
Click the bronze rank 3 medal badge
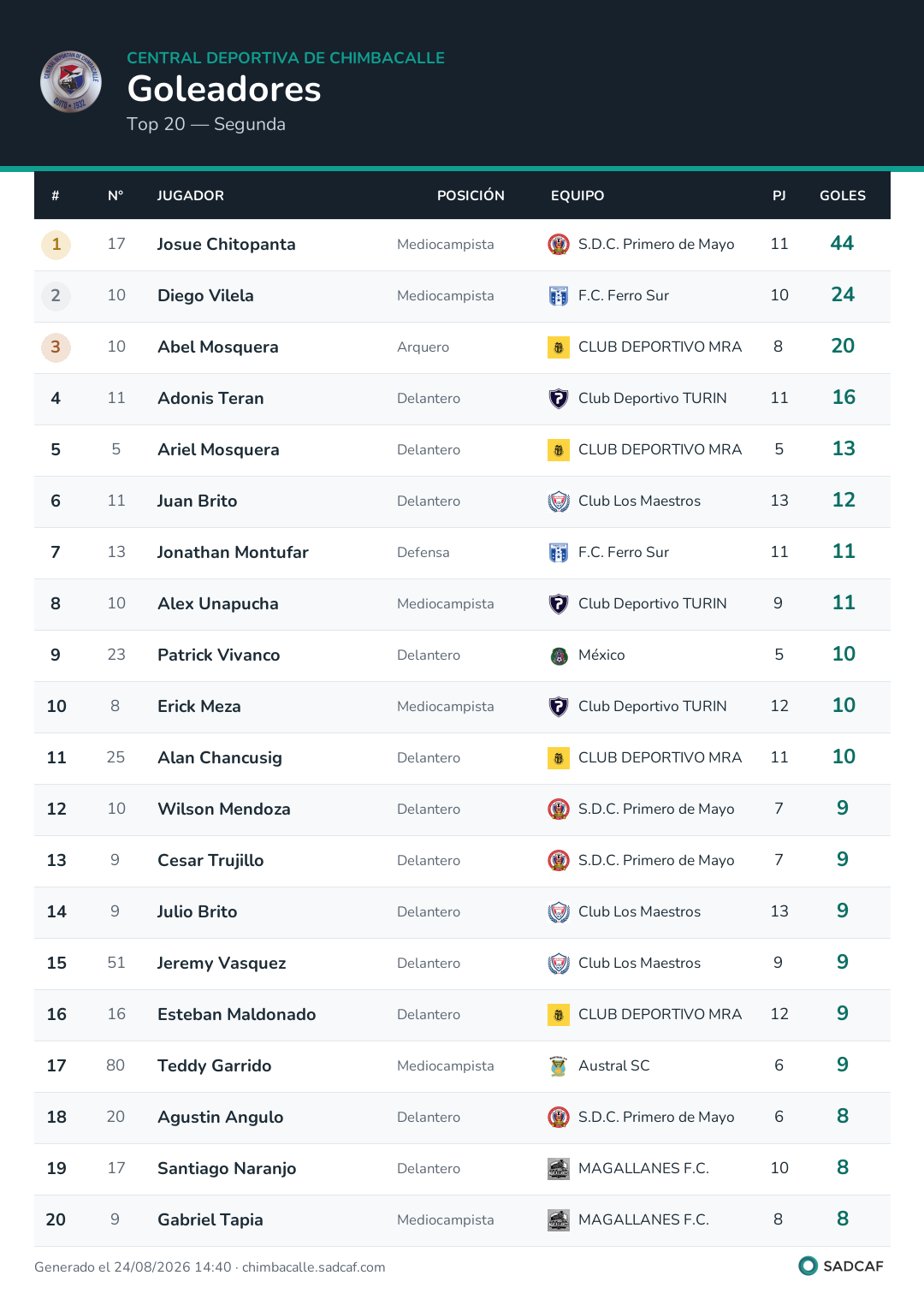(56, 347)
